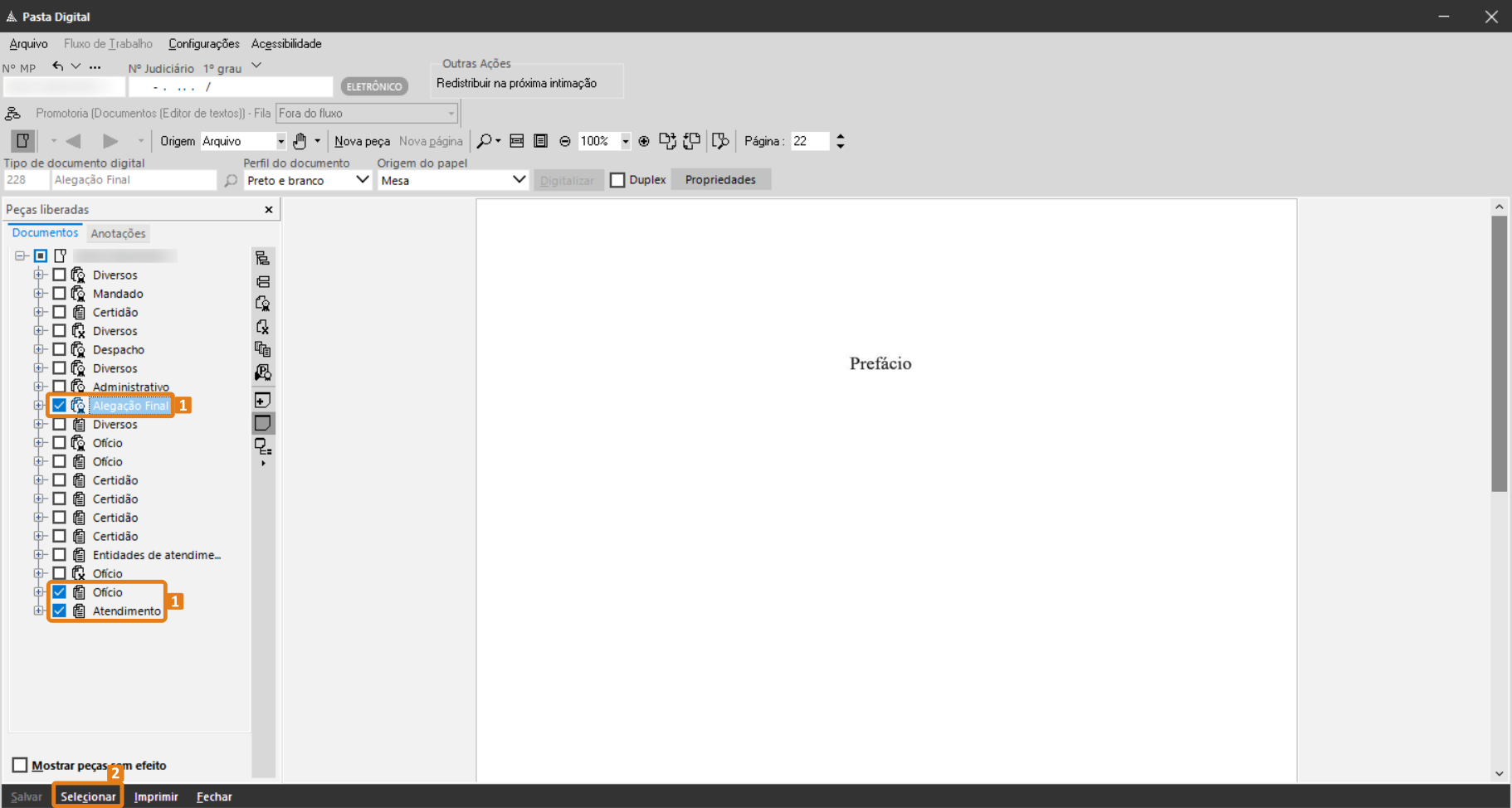
Task: Click the zoom in plus icon
Action: pyautogui.click(x=644, y=141)
